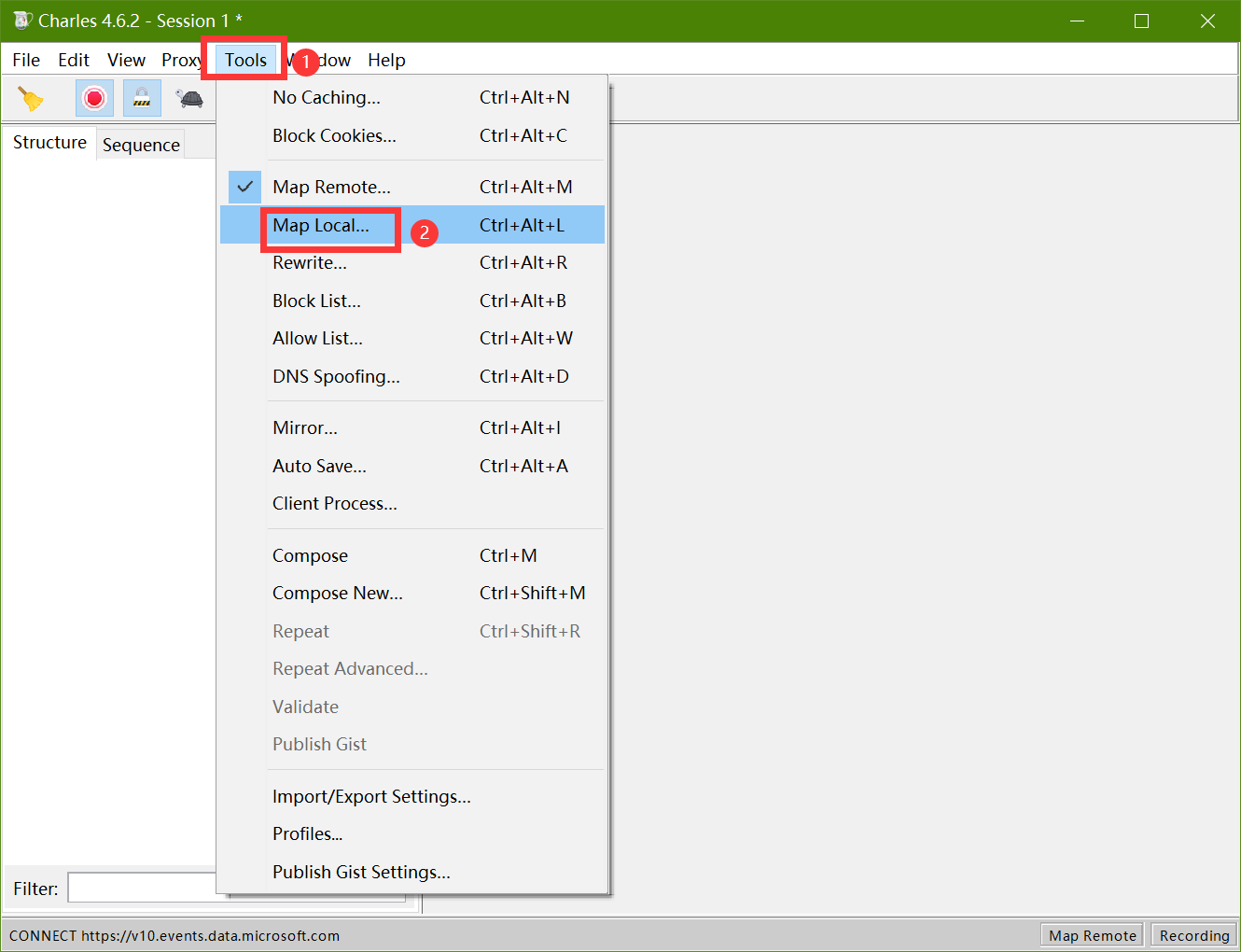Select the Rewrite menu entry
Screen dimensions: 1241x952
309,262
